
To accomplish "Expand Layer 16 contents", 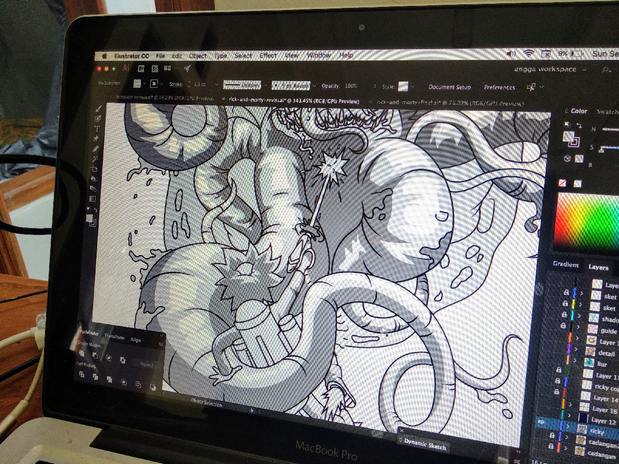I will coord(570,404).
